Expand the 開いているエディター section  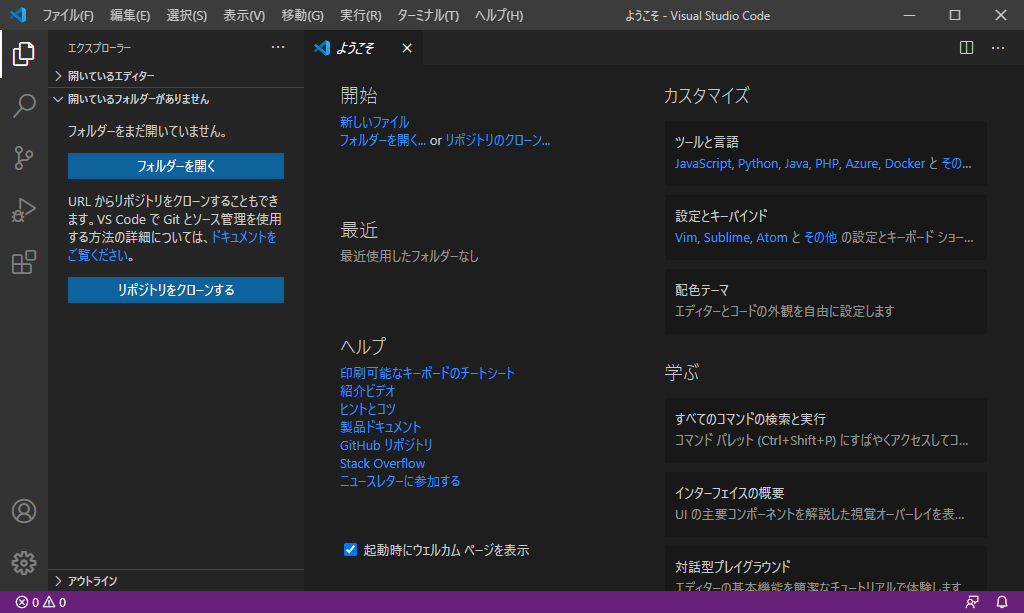point(176,76)
